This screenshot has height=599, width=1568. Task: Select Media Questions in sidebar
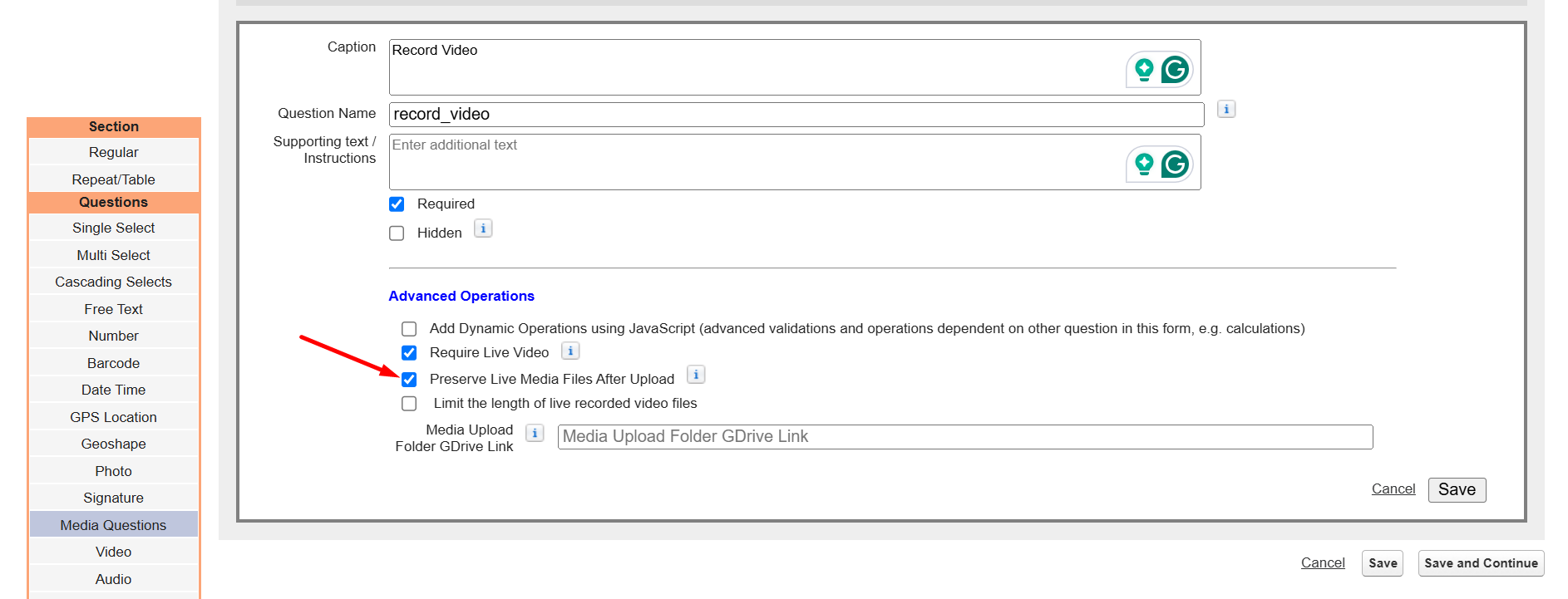pyautogui.click(x=114, y=525)
